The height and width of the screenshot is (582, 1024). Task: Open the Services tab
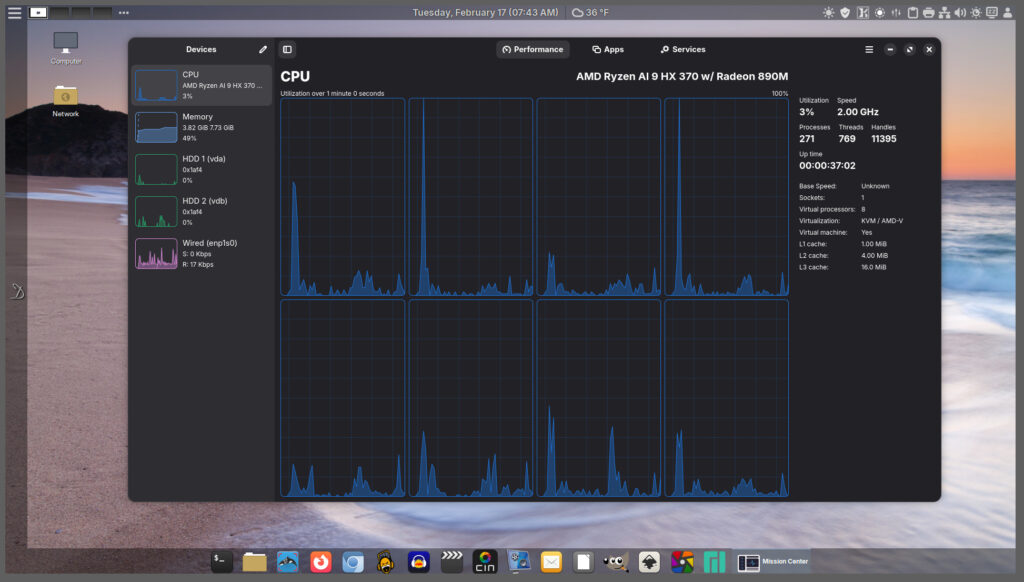682,49
